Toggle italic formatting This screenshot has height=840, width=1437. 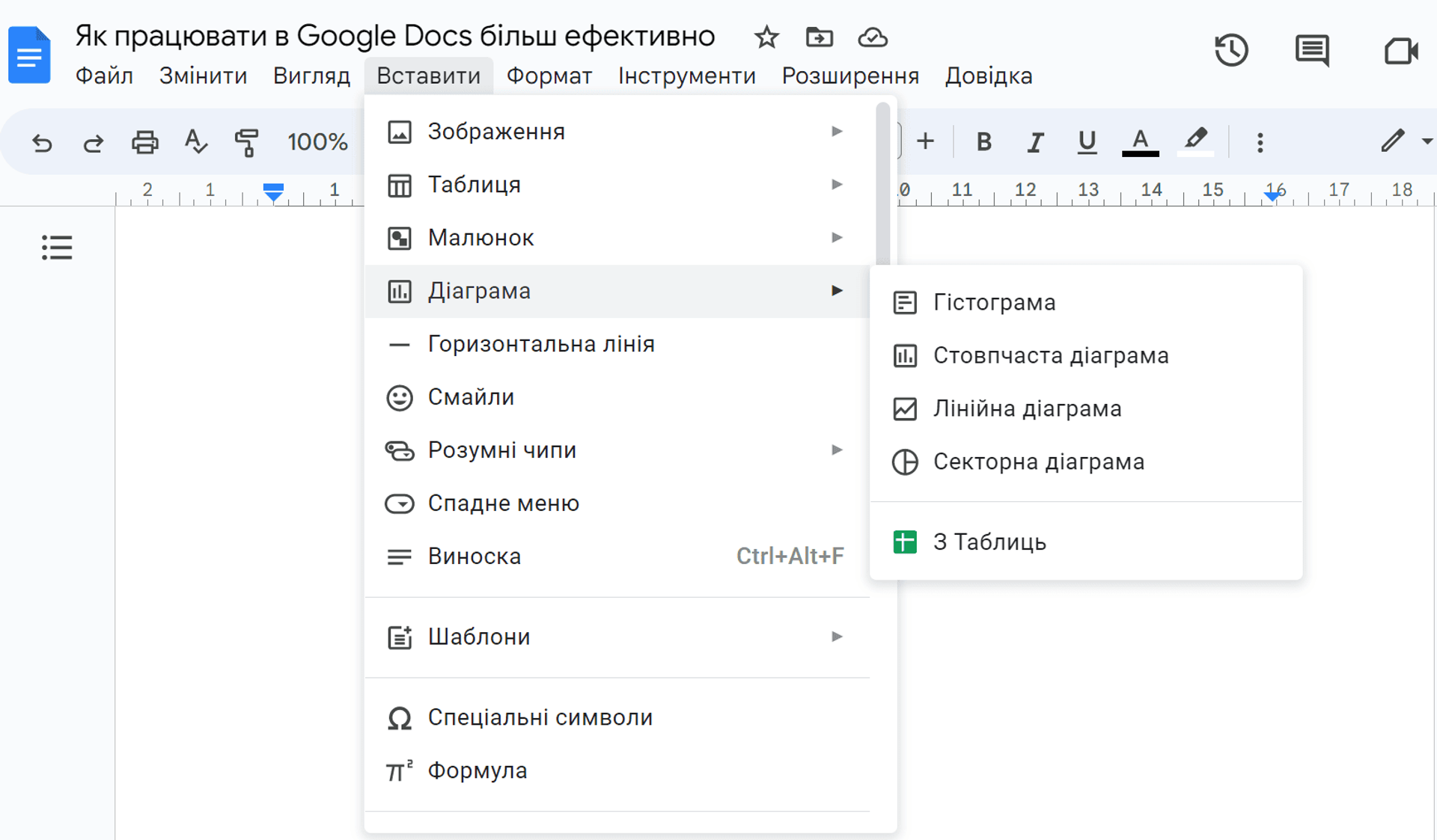pyautogui.click(x=1035, y=141)
